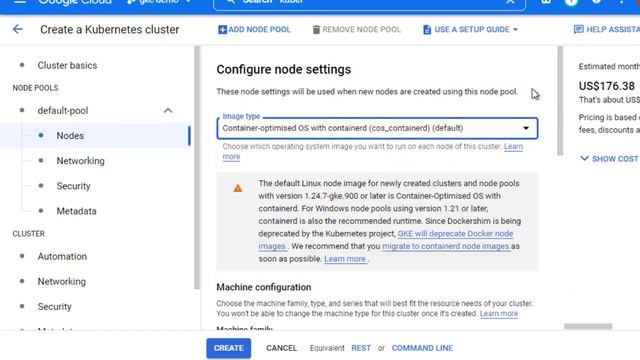The image size is (640, 360).
Task: Open the equivalent Command Line link
Action: tap(422, 348)
